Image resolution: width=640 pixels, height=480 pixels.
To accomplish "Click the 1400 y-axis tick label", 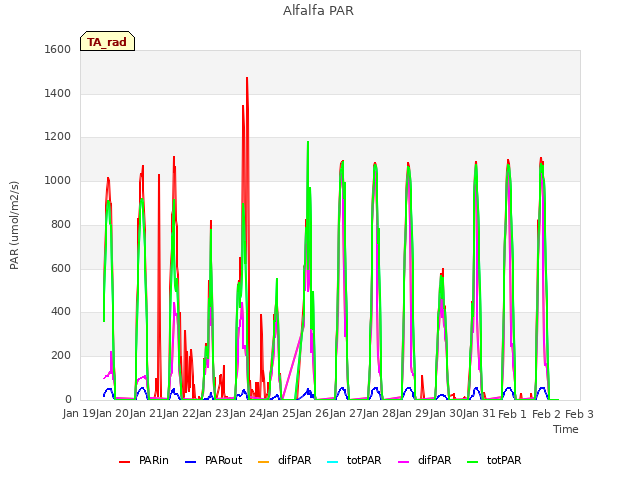I will [58, 93].
